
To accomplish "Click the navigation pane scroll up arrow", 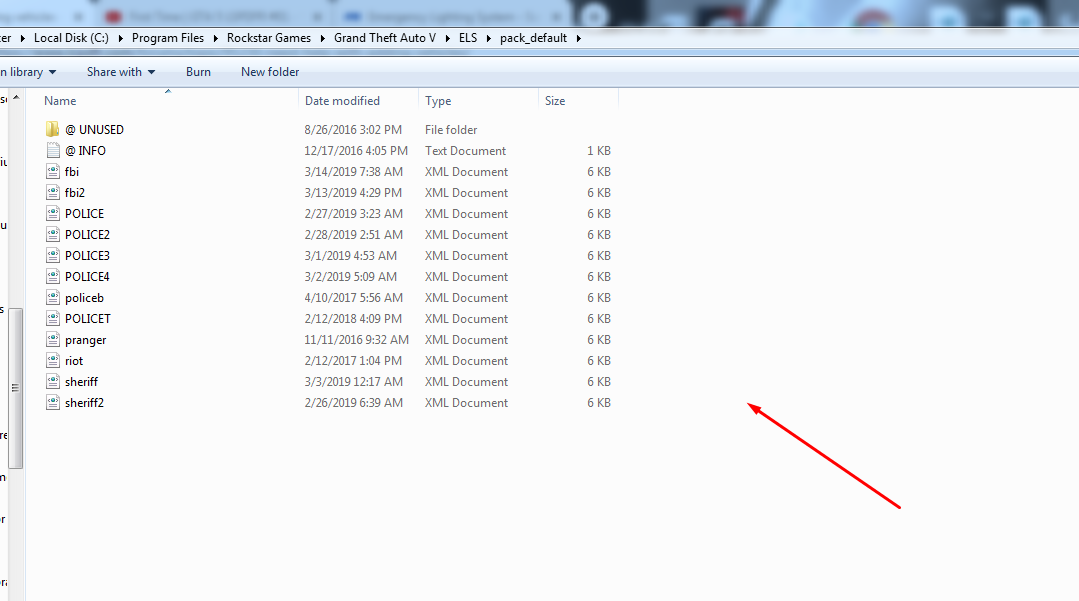I will pyautogui.click(x=16, y=98).
